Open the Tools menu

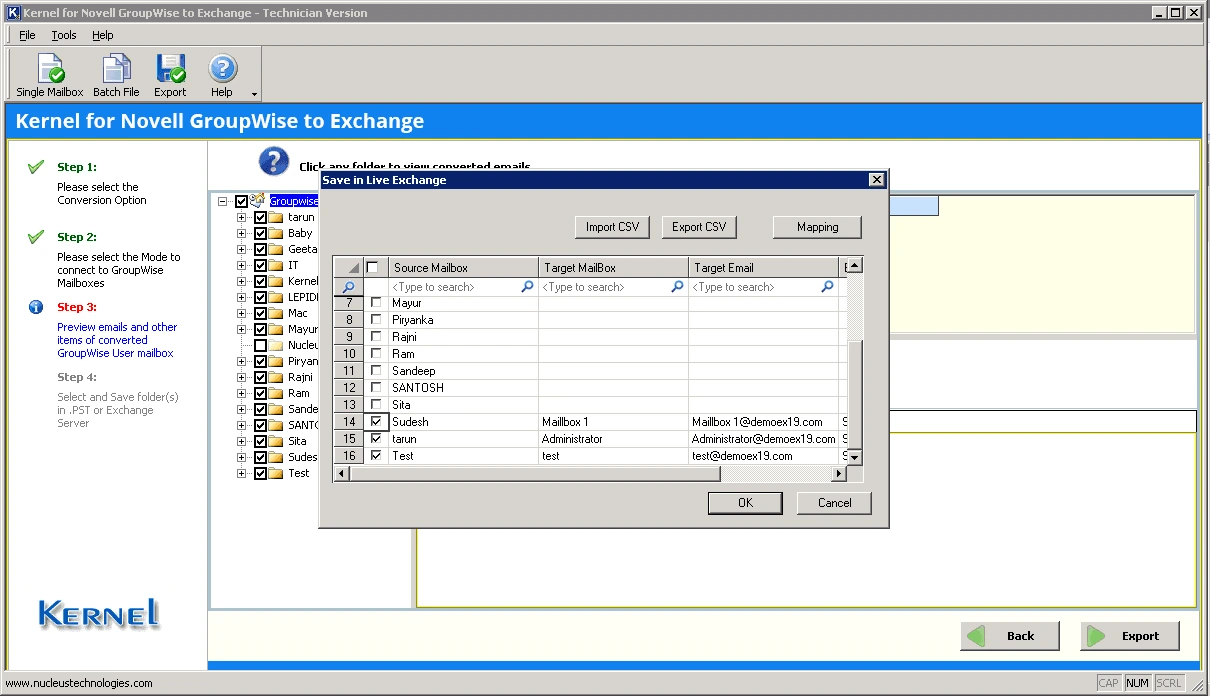coord(64,35)
